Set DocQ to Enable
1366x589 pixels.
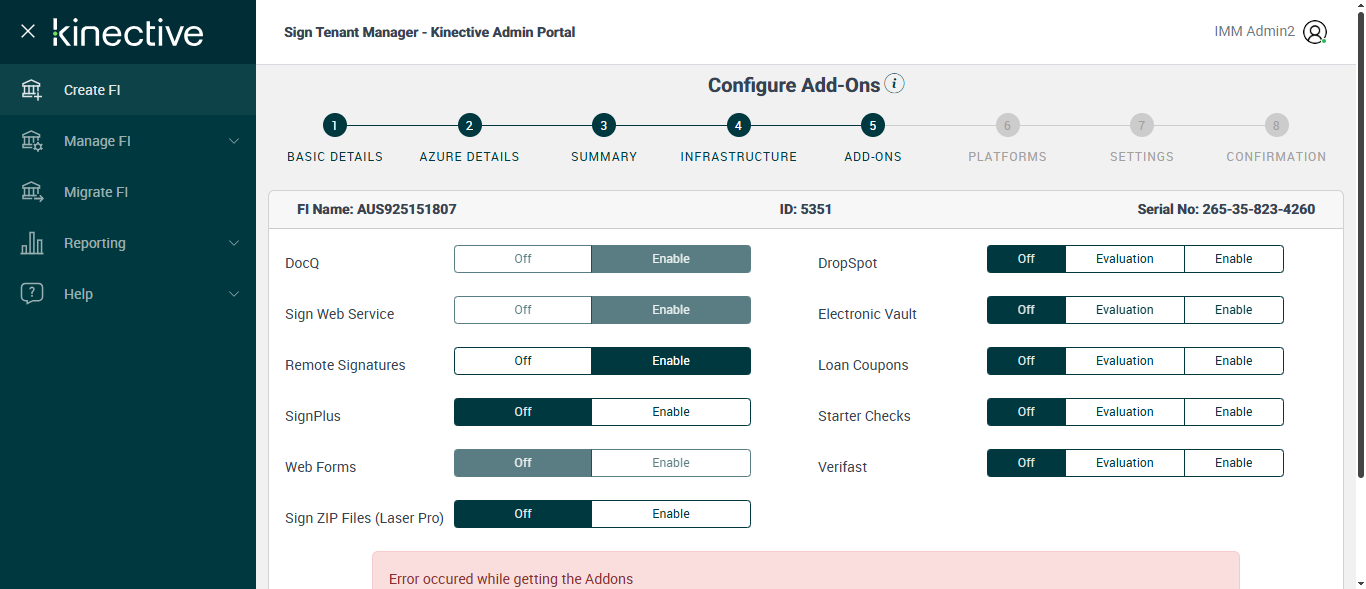pyautogui.click(x=671, y=259)
